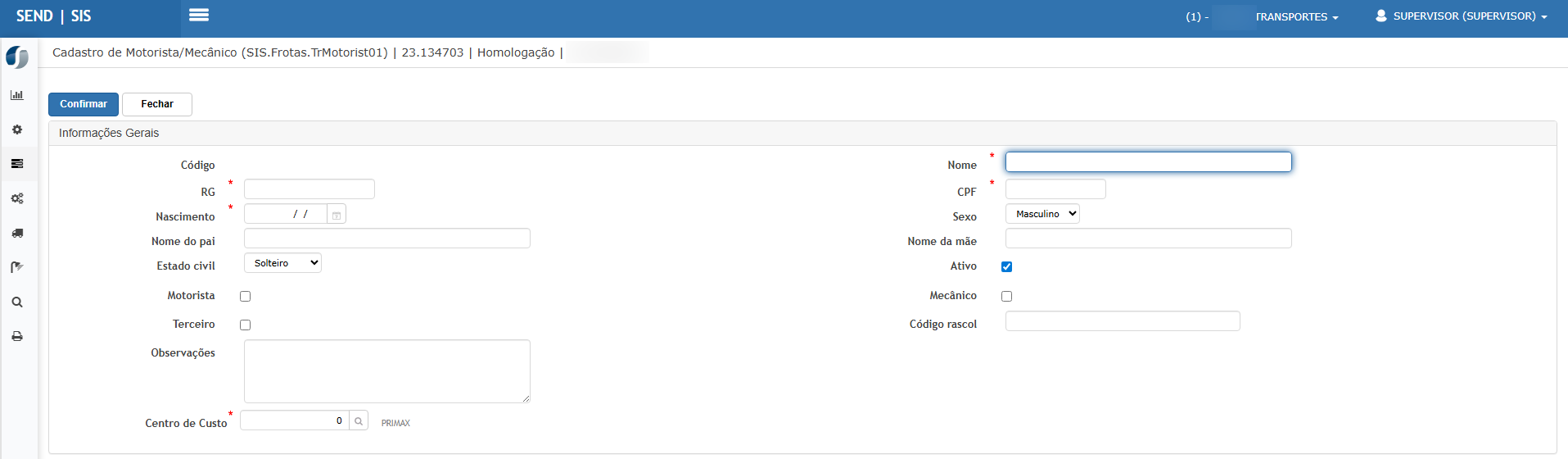
Task: Click the printer icon in sidebar
Action: tap(17, 336)
